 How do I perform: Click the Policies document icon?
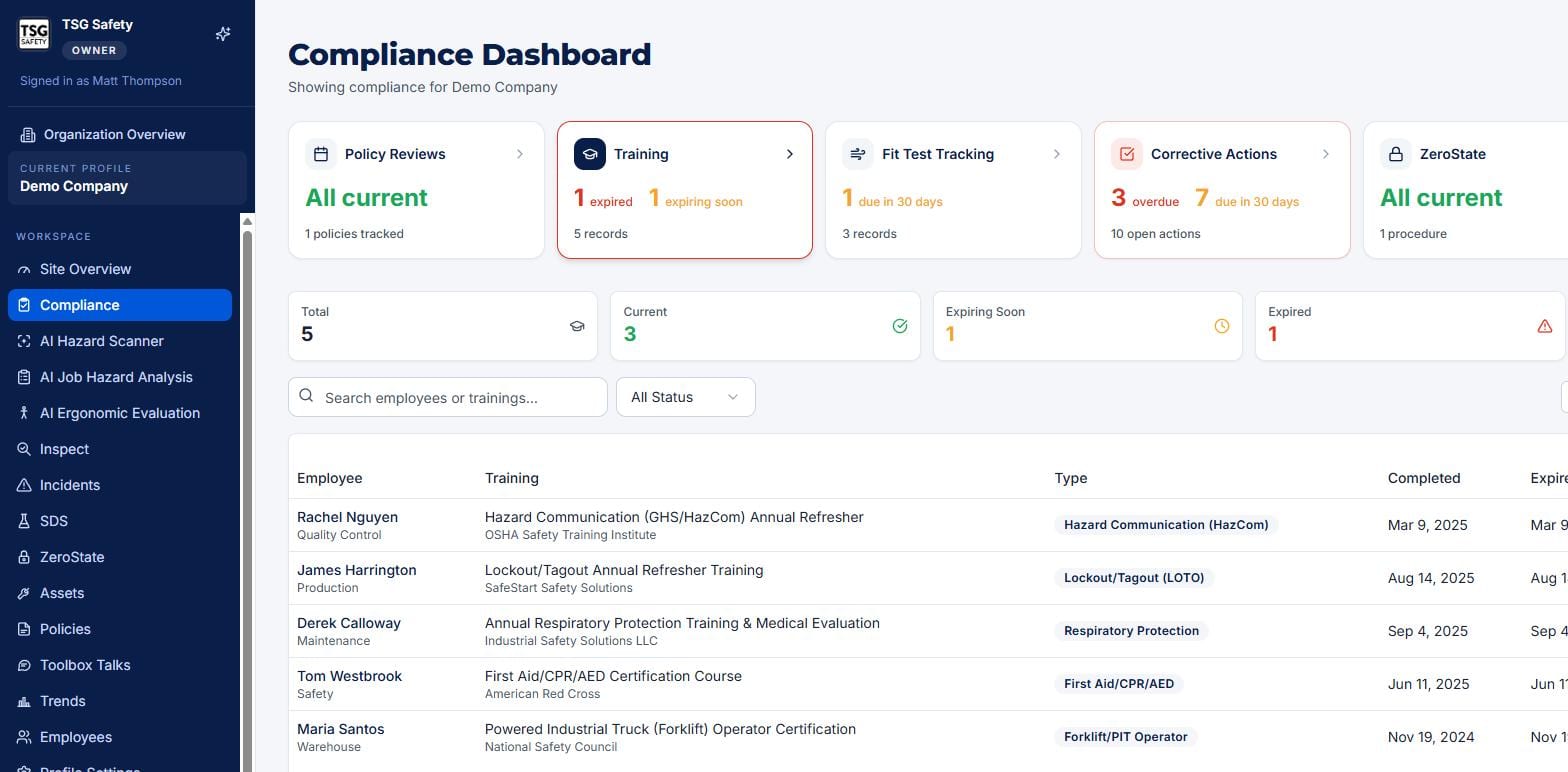[24, 629]
